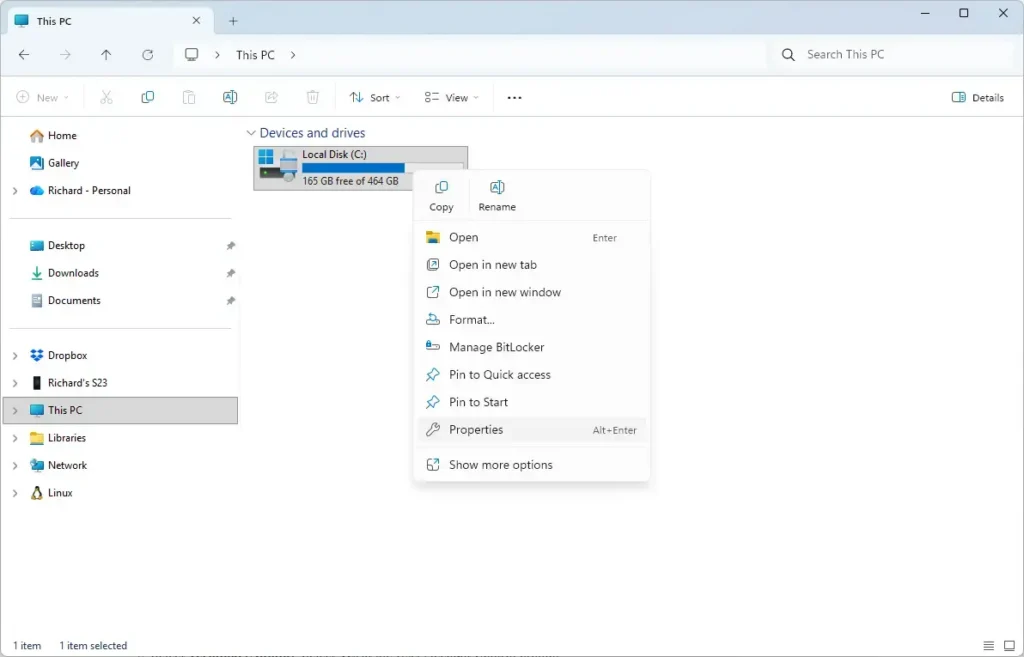Choose Open in new tab
Screen dimensions: 1024x657
tap(532, 264)
